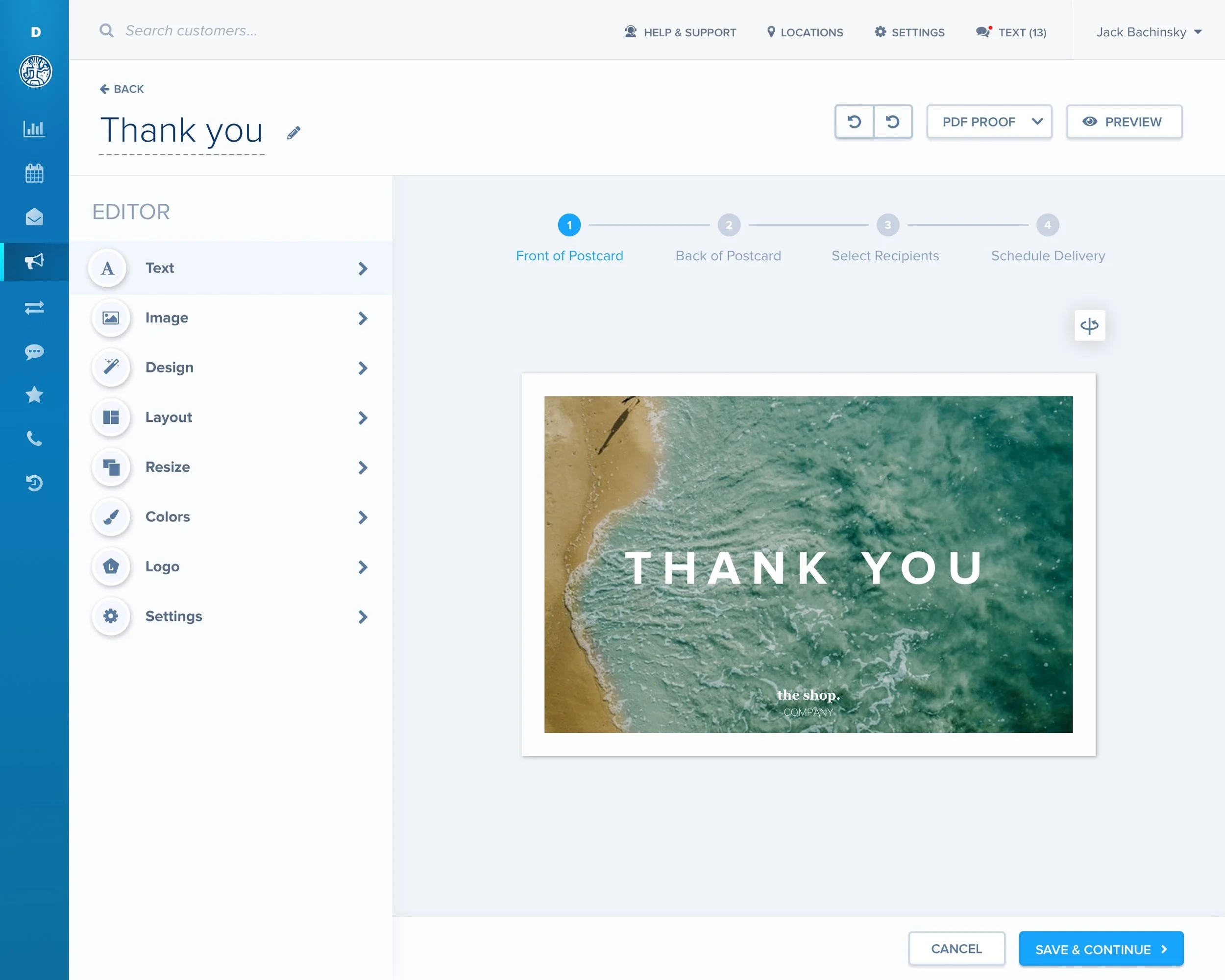Image resolution: width=1225 pixels, height=980 pixels.
Task: Select the star reviews sidebar icon
Action: pyautogui.click(x=34, y=394)
